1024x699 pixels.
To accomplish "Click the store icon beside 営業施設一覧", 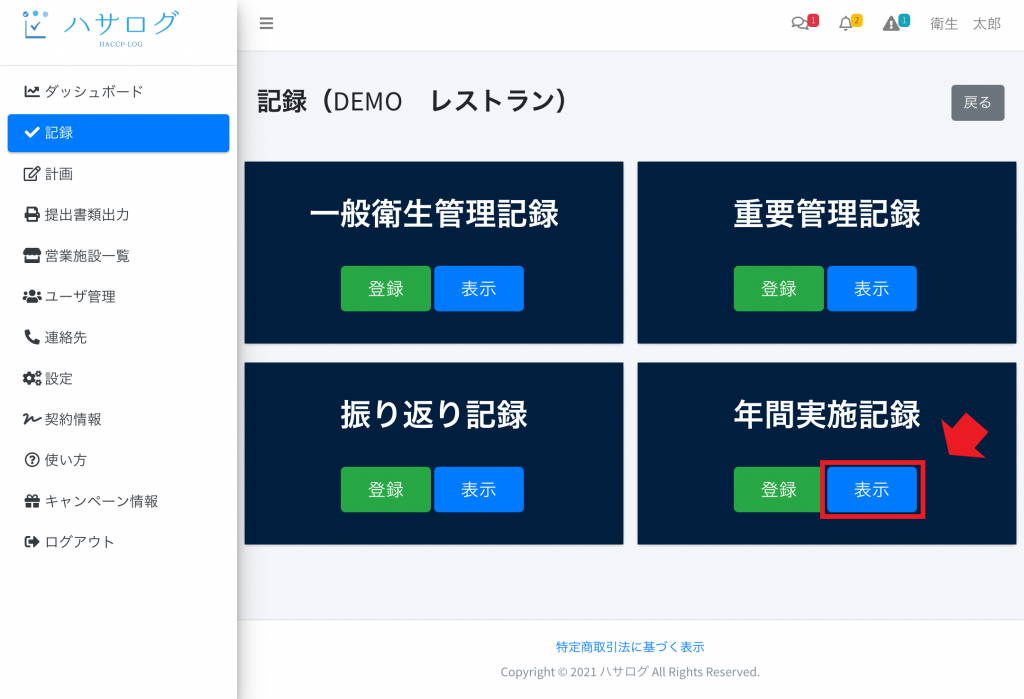I will click(x=32, y=255).
